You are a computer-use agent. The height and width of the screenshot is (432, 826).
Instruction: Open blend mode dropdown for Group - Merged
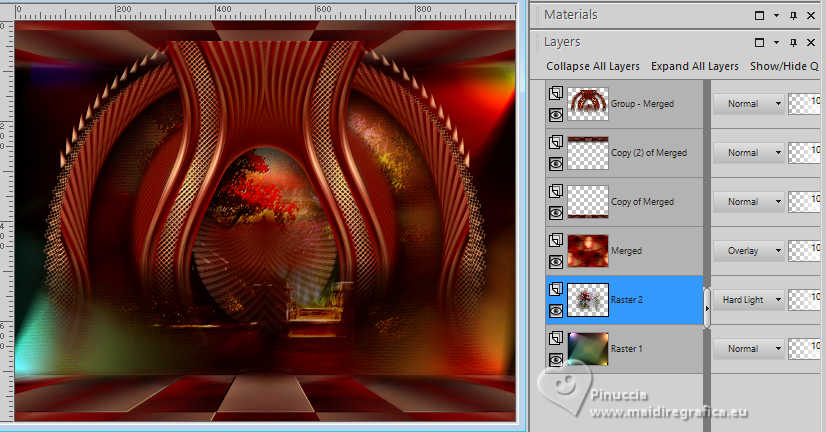749,104
